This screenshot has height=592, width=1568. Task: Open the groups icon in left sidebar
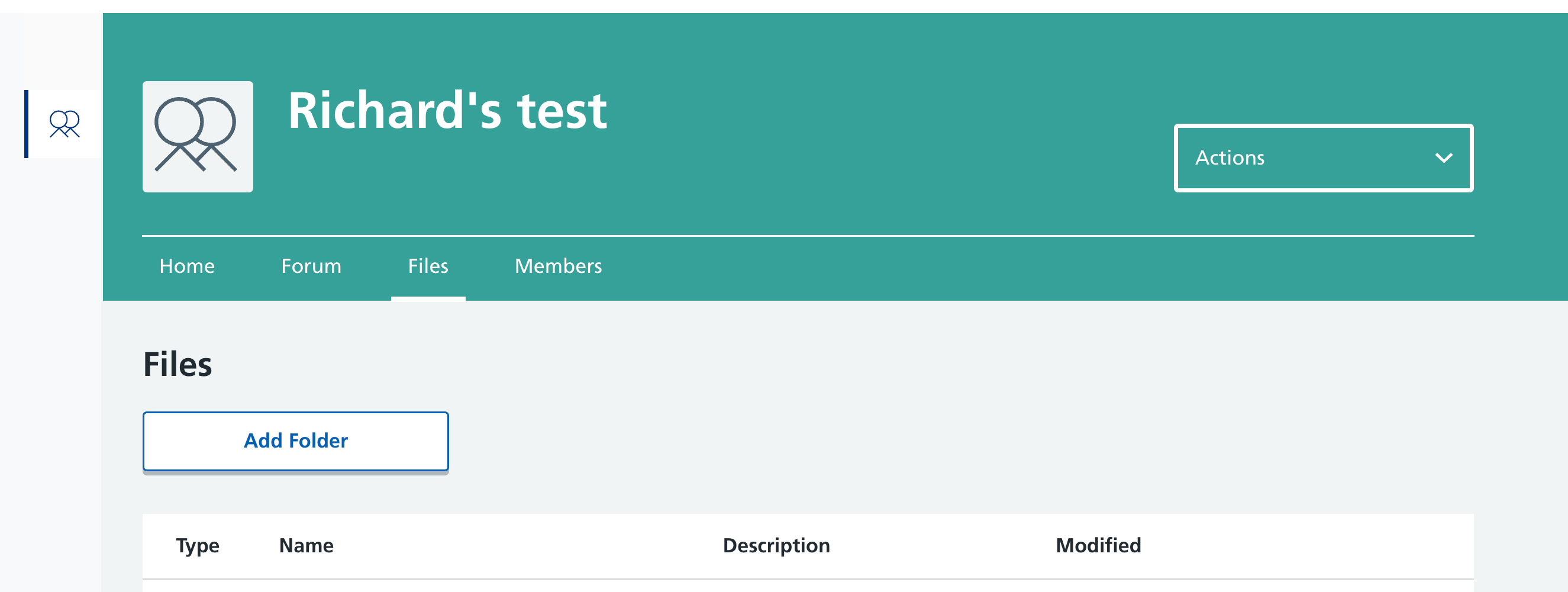pyautogui.click(x=64, y=124)
